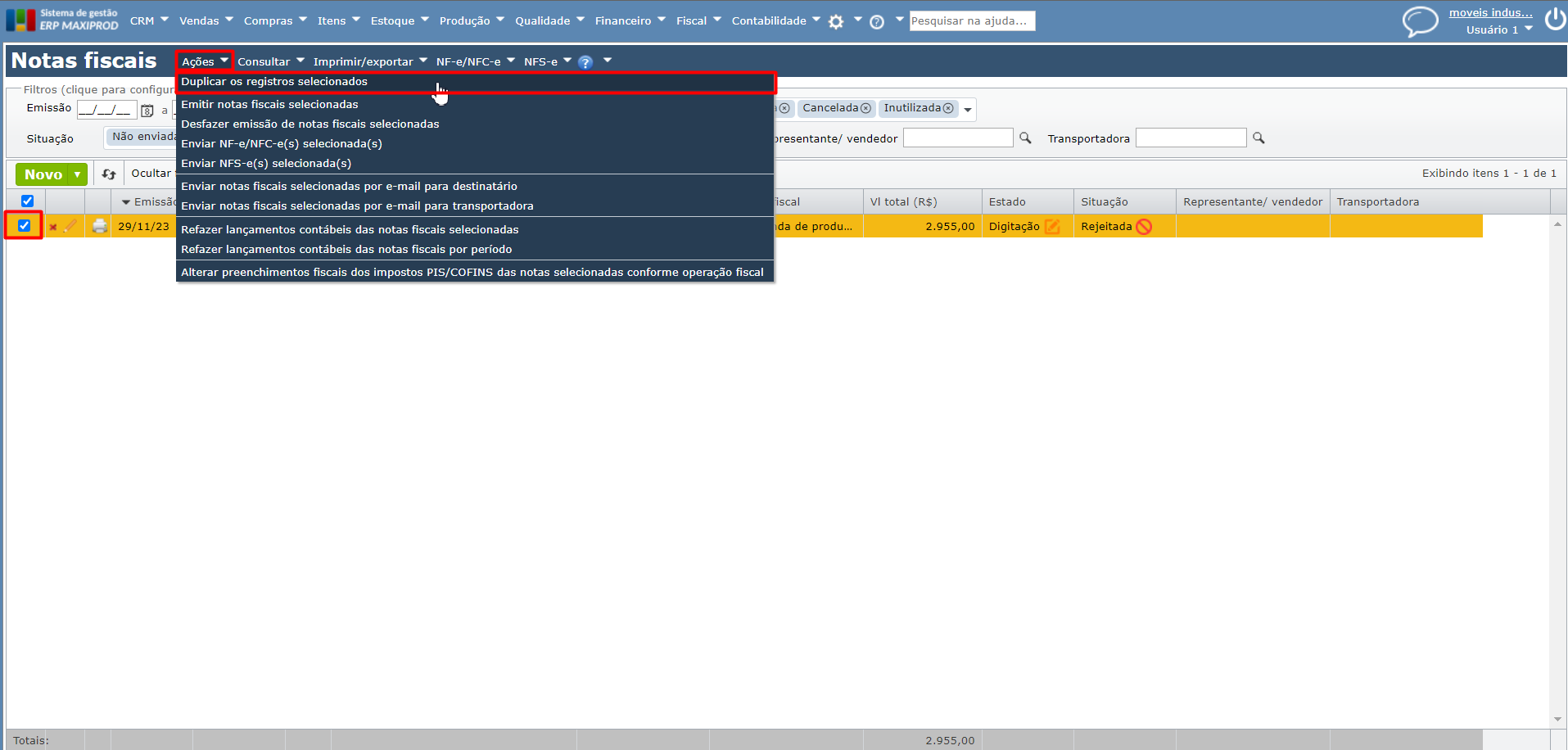1568x750 pixels.
Task: Click the Digitação edit icon in Estado cell
Action: coord(1052,227)
